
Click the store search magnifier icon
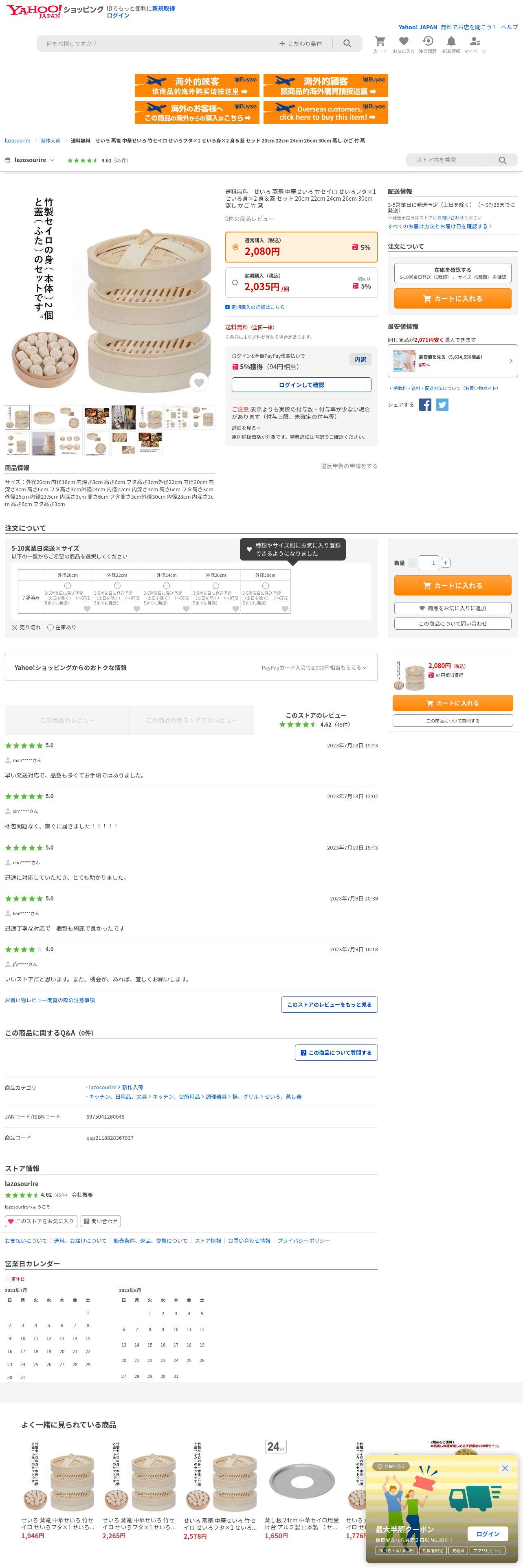[502, 160]
